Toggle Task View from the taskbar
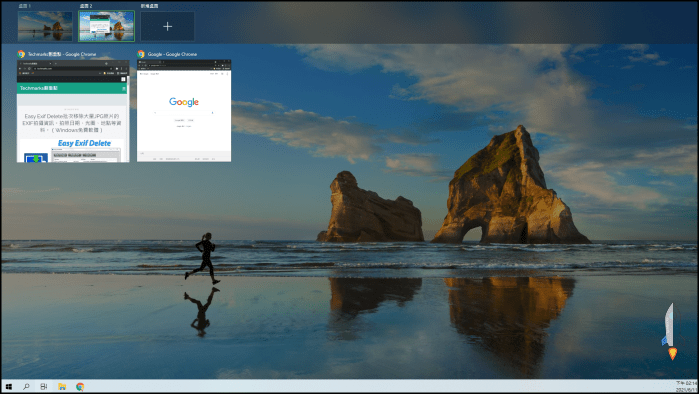The width and height of the screenshot is (699, 394). tap(44, 386)
